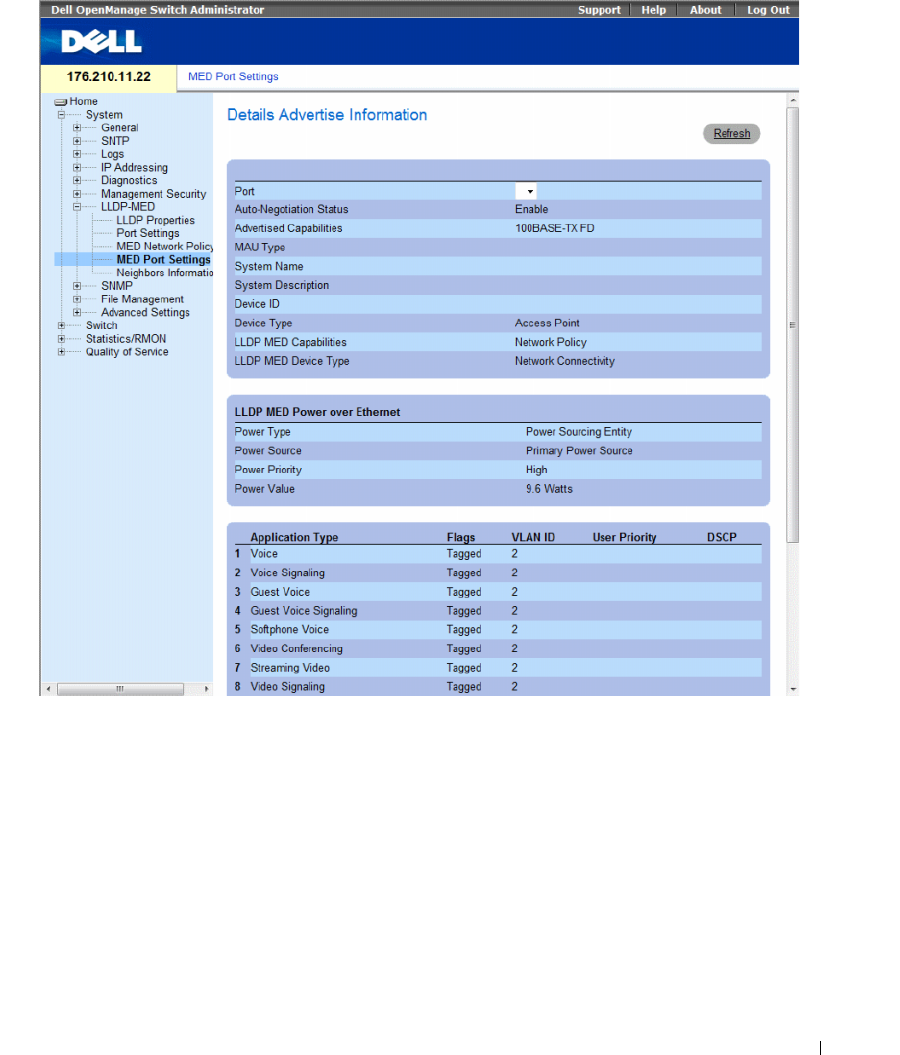Click main vertical scrollbar down arrow
The image size is (900, 1055).
pyautogui.click(x=793, y=689)
